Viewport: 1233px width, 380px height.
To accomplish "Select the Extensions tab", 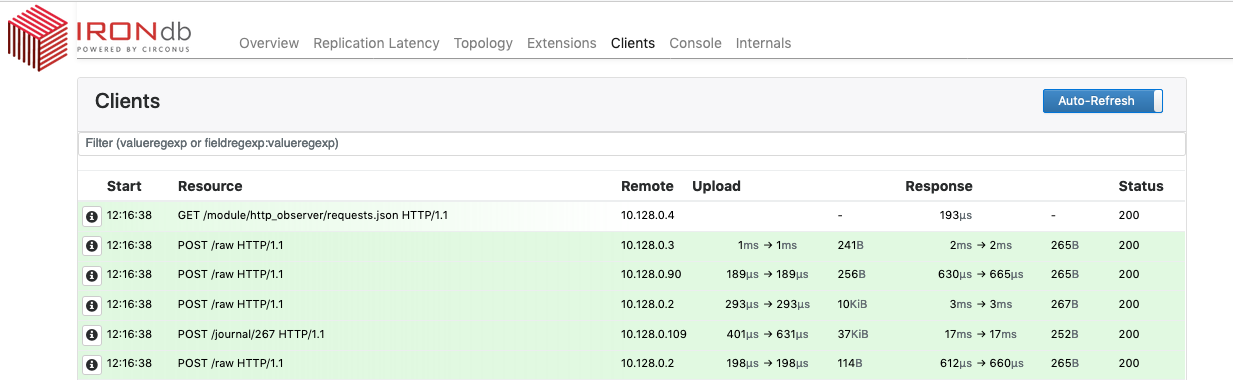I will point(562,43).
